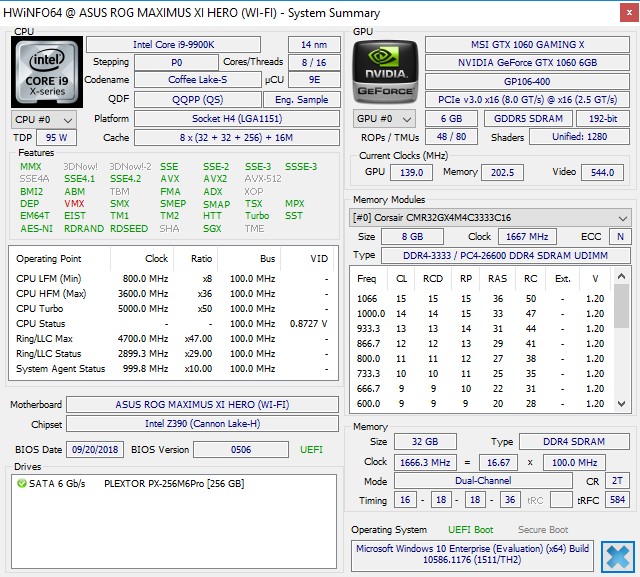This screenshot has height=577, width=640.
Task: Click the Socket H4 (LGA1151) platform field
Action: click(237, 119)
